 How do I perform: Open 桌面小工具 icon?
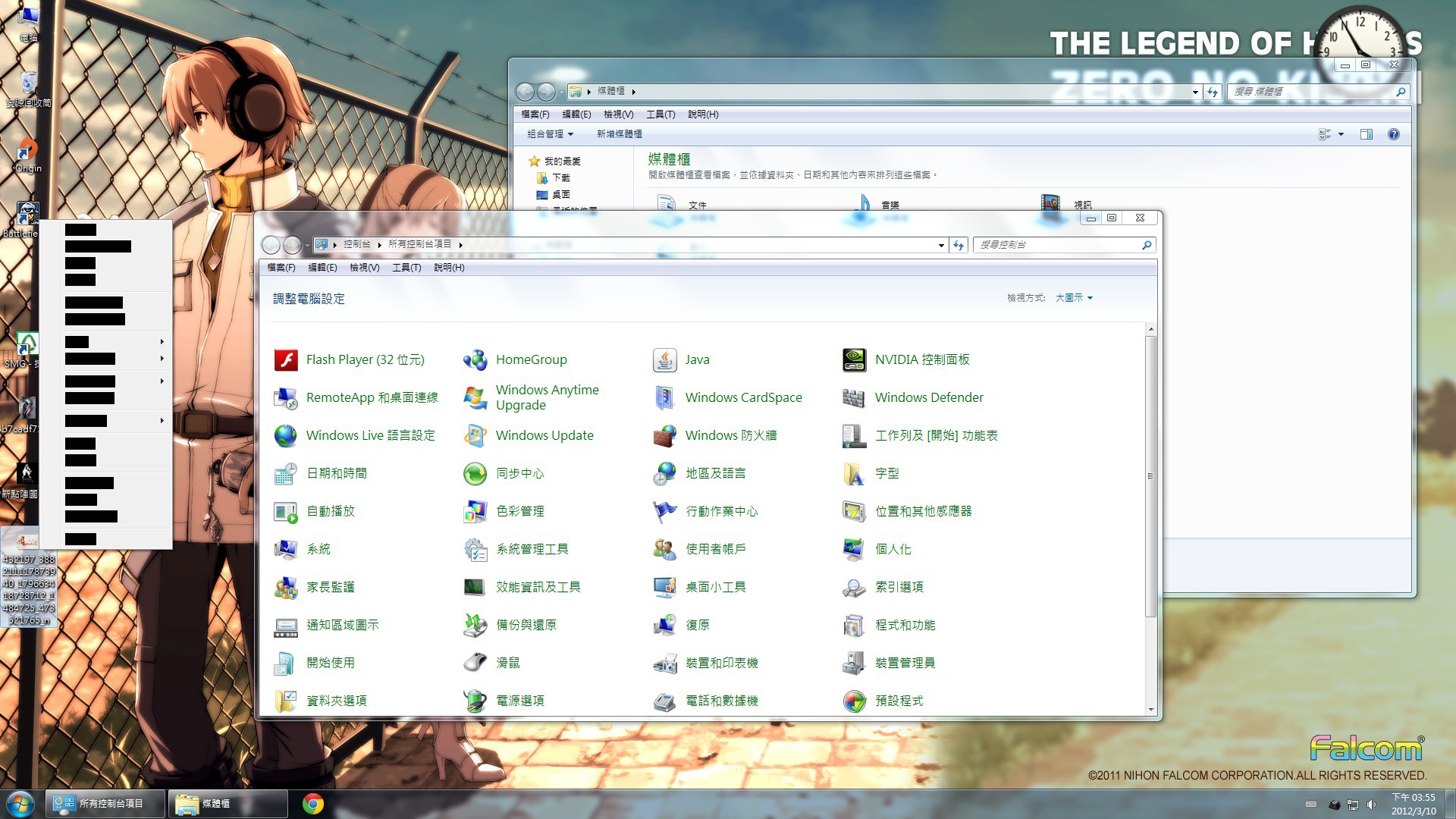click(x=665, y=587)
